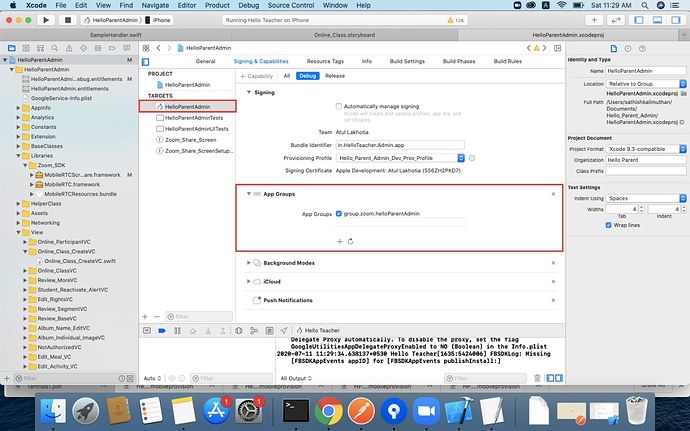Open the Breakpoint navigator icon
This screenshot has height=431, width=690.
click(112, 48)
